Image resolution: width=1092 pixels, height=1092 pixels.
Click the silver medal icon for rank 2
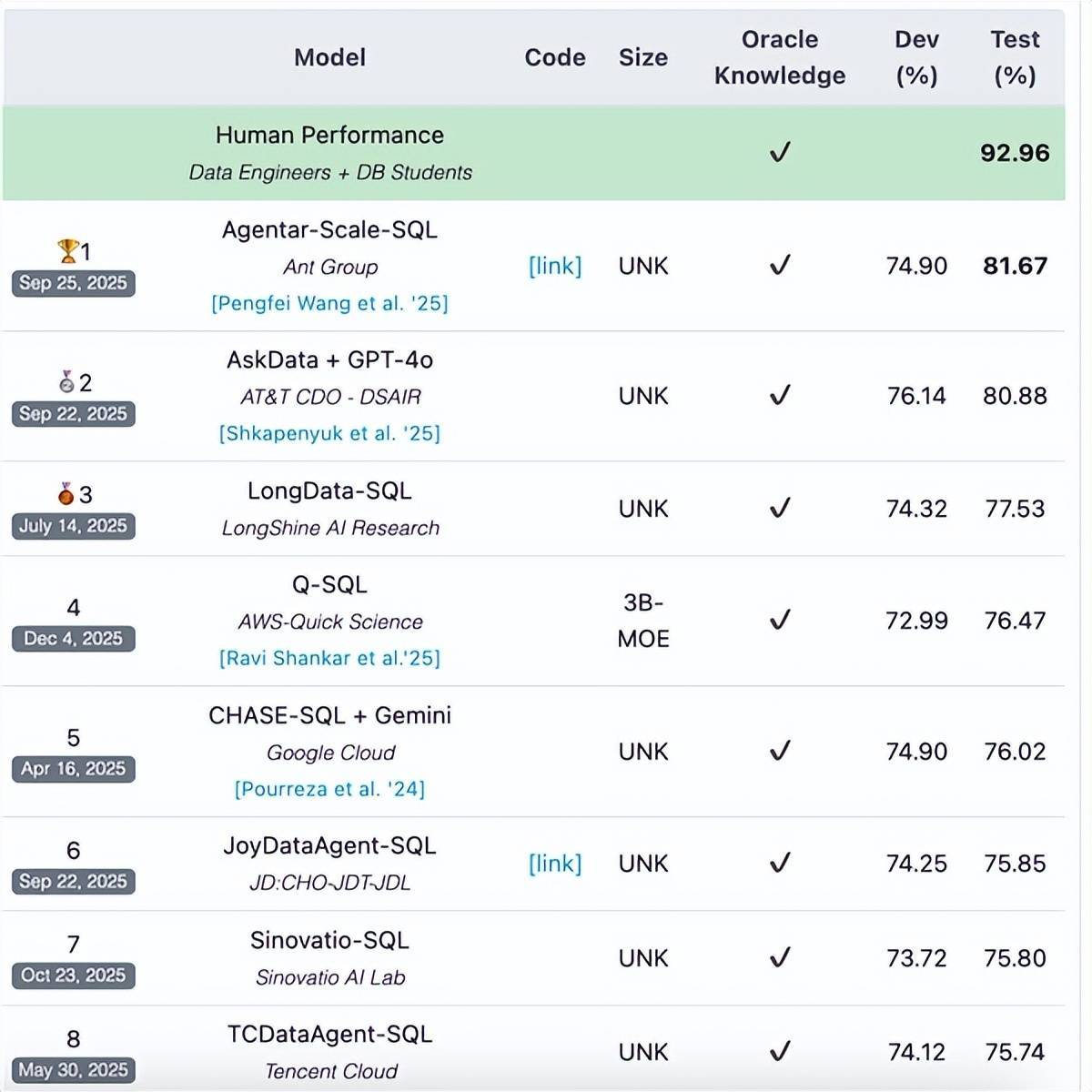[x=66, y=382]
